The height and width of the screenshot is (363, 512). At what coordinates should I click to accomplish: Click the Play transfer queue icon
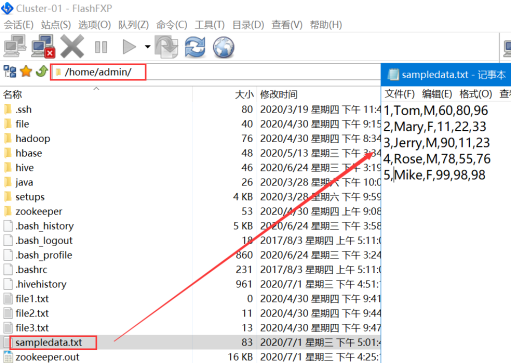tap(129, 47)
